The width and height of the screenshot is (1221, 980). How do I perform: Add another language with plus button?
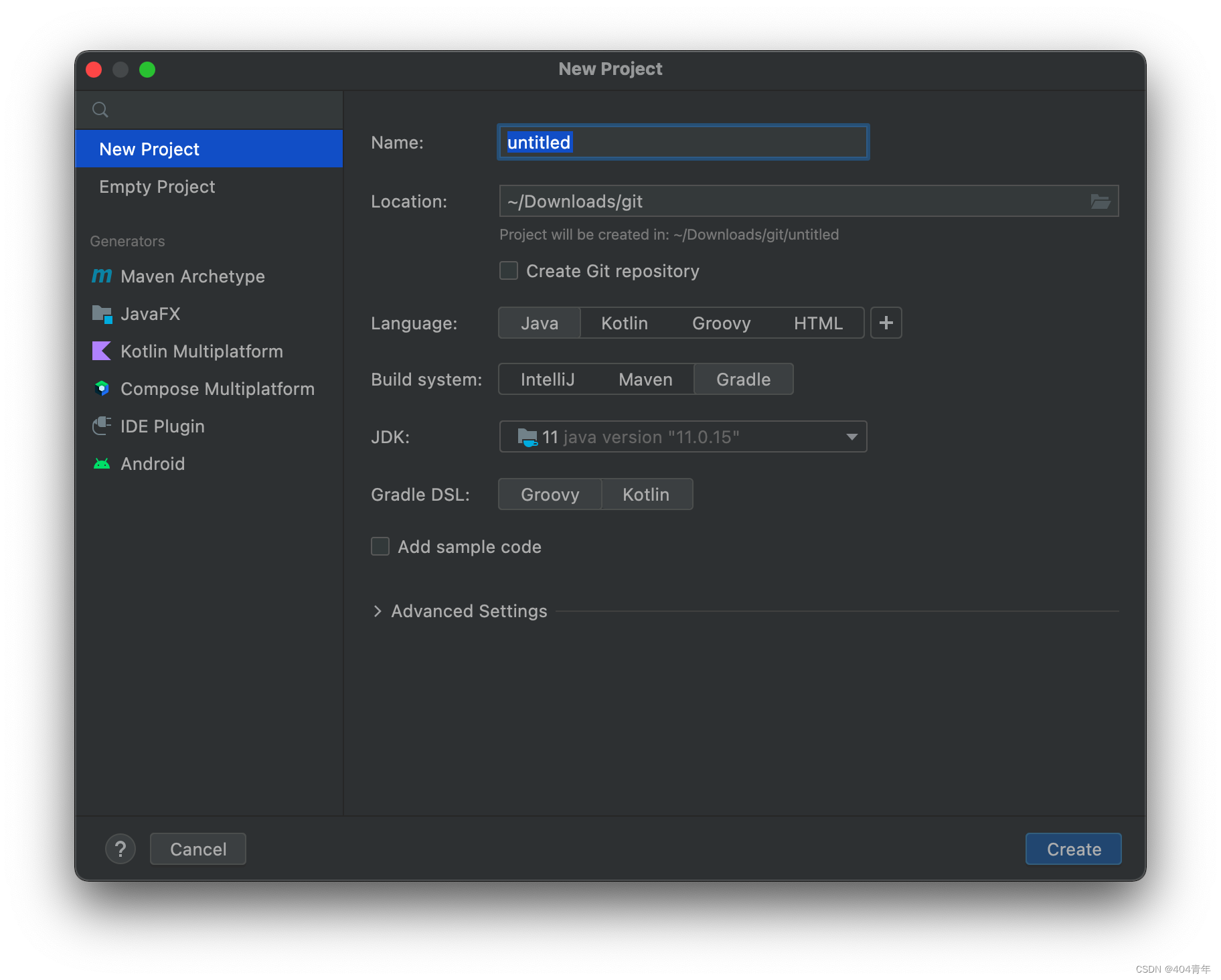coord(886,323)
